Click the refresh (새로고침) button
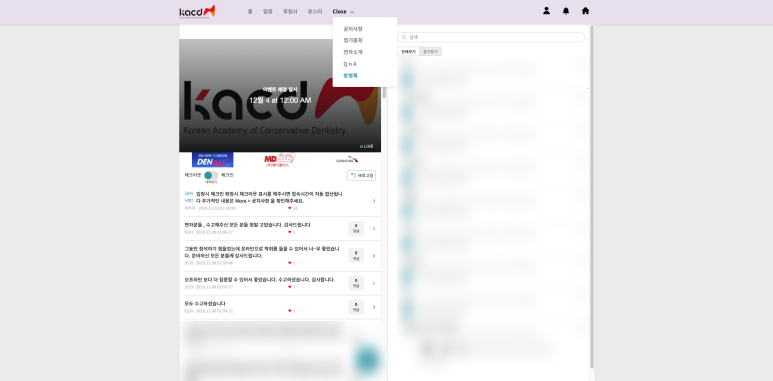The image size is (773, 381). (x=361, y=175)
